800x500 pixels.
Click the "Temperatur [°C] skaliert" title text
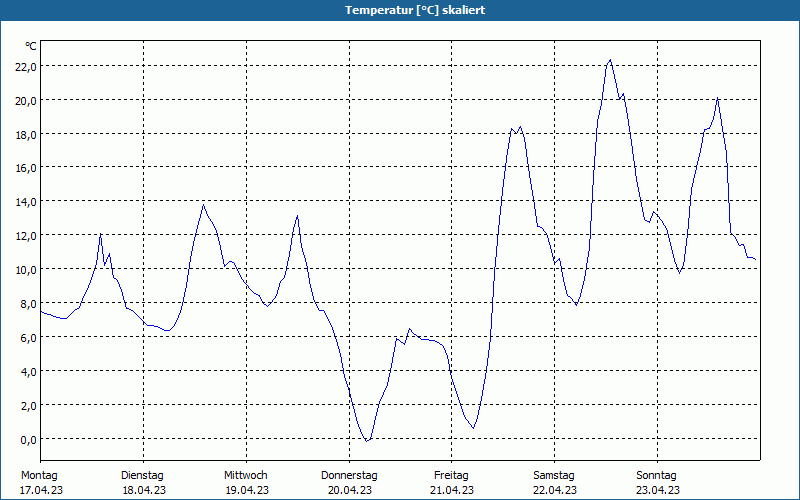pos(415,10)
